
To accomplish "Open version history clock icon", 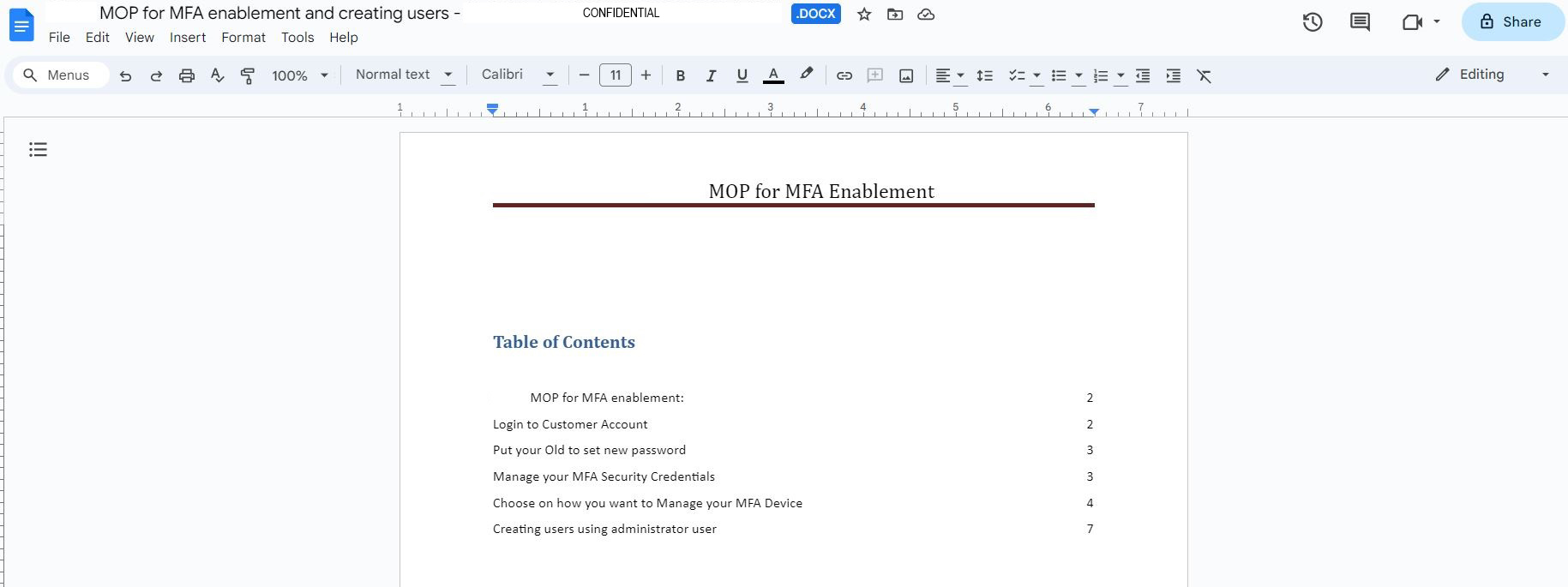I will point(1313,22).
